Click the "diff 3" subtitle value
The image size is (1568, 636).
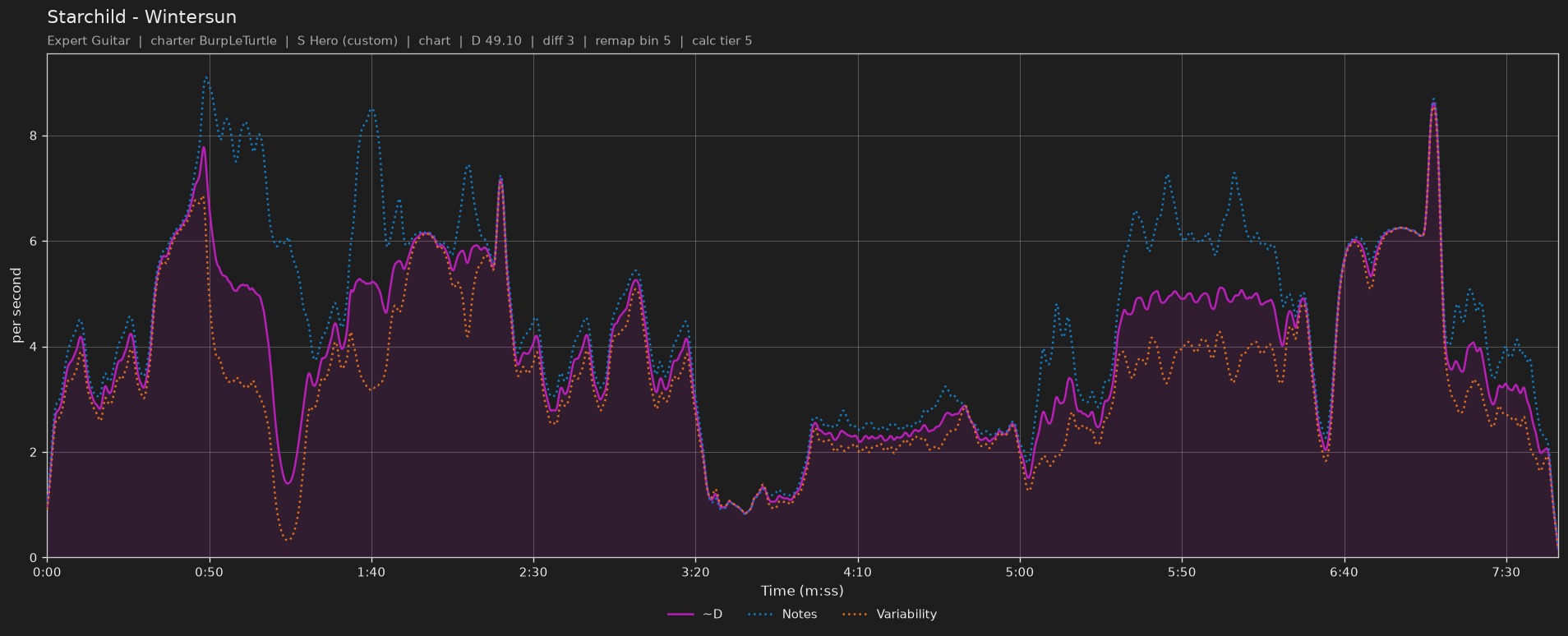pyautogui.click(x=559, y=41)
